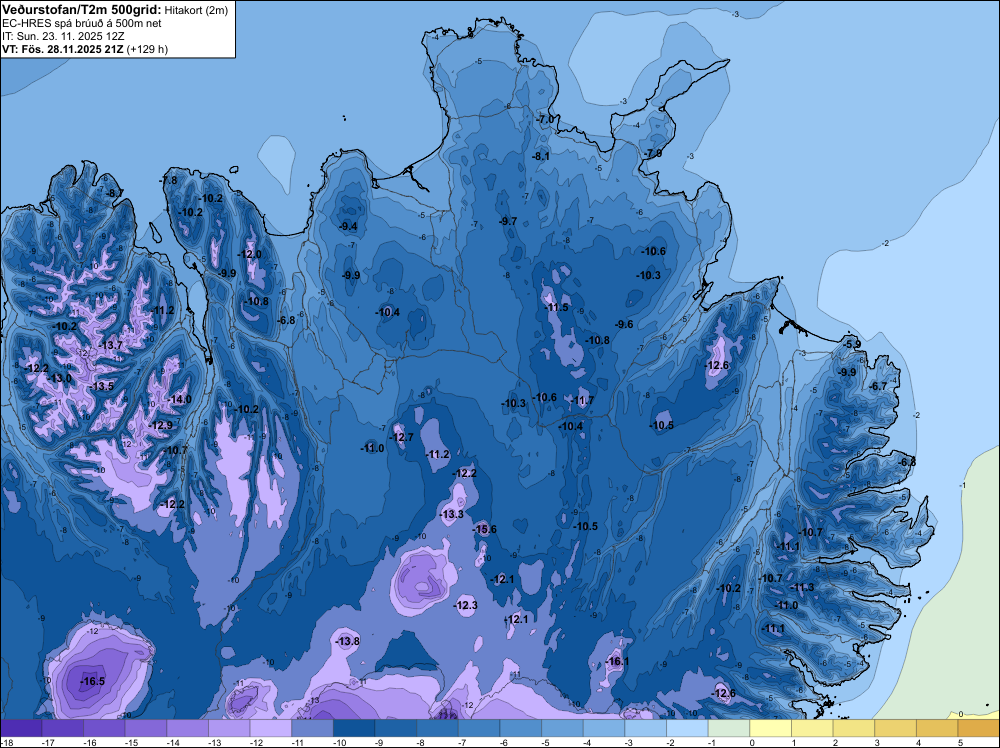Click the legend swatch between -5 and -4

(562, 728)
